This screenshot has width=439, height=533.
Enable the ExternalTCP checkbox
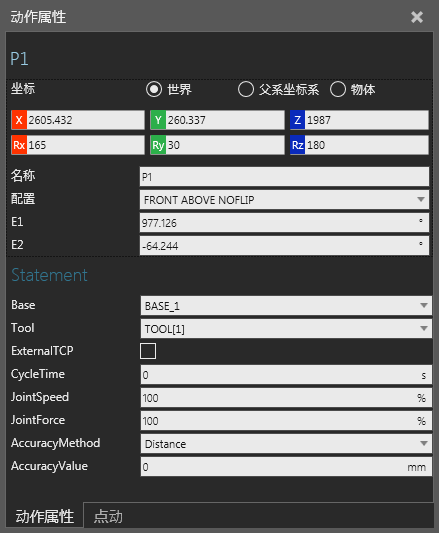(148, 351)
